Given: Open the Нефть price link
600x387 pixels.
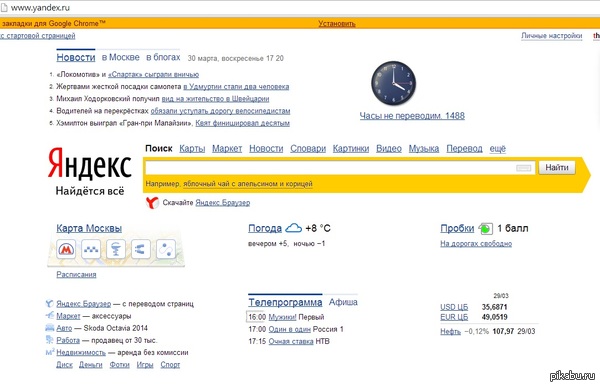Looking at the screenshot, I should tap(450, 331).
